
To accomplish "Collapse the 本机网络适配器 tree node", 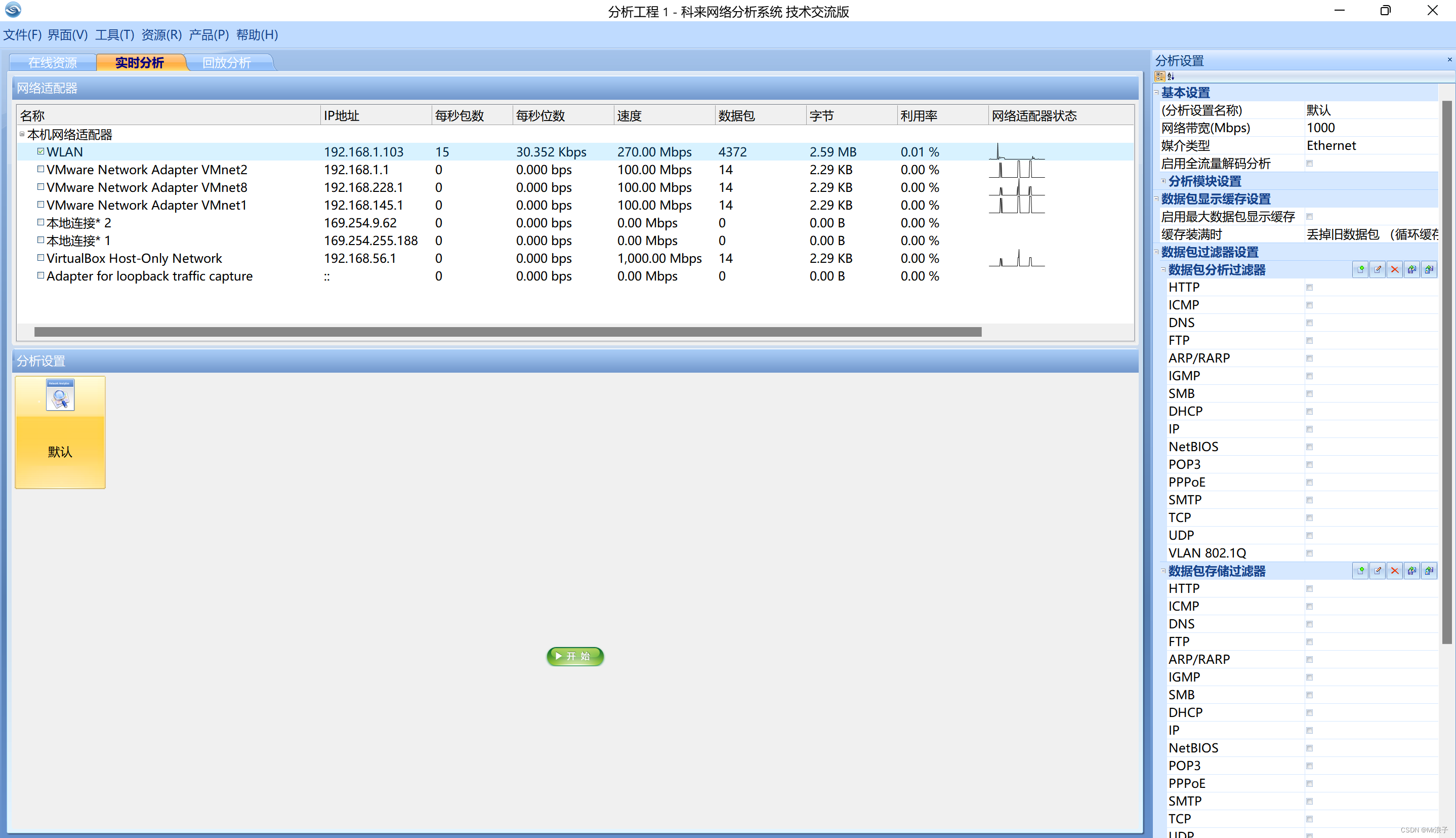I will click(x=22, y=134).
